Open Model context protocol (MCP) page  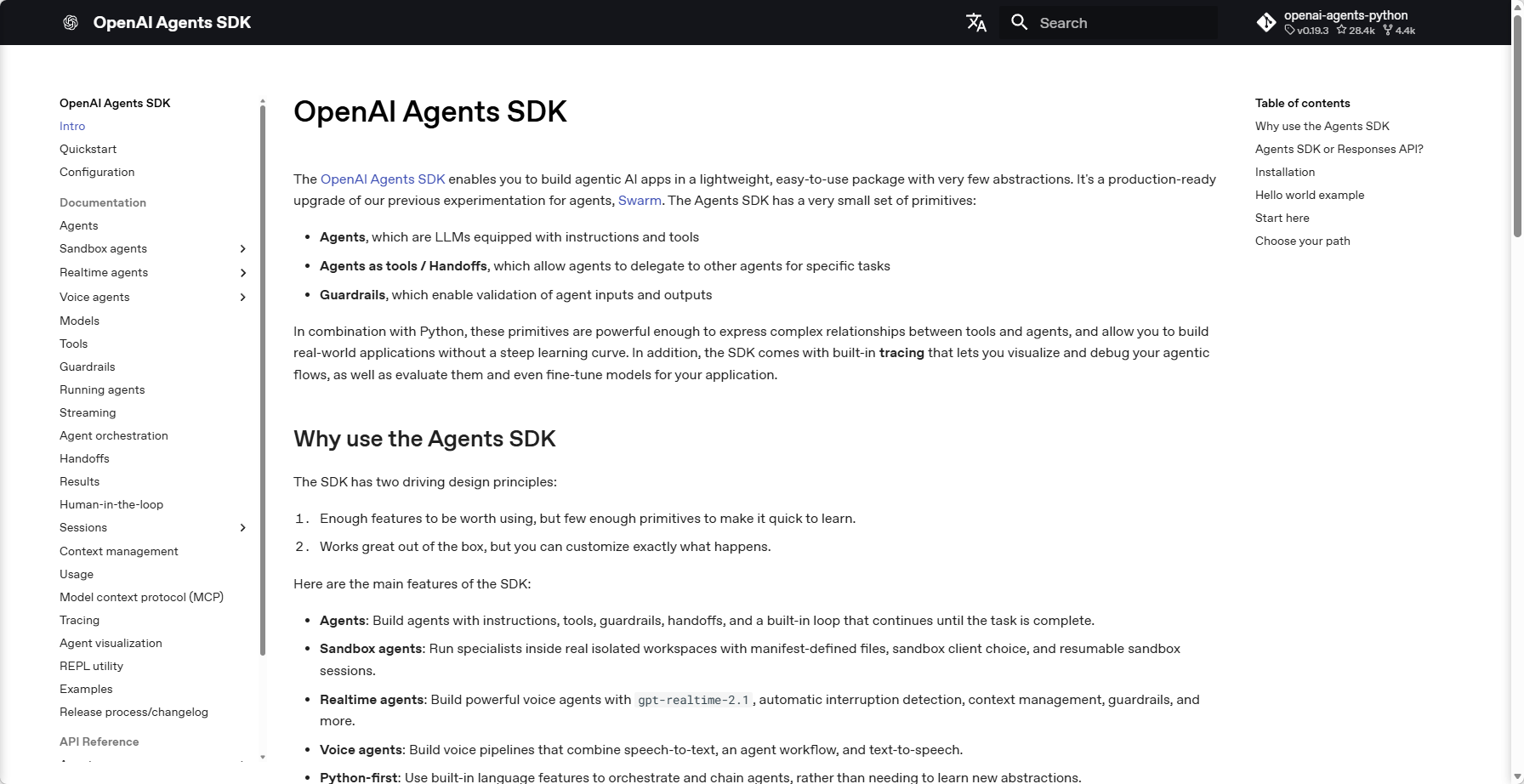coord(141,597)
